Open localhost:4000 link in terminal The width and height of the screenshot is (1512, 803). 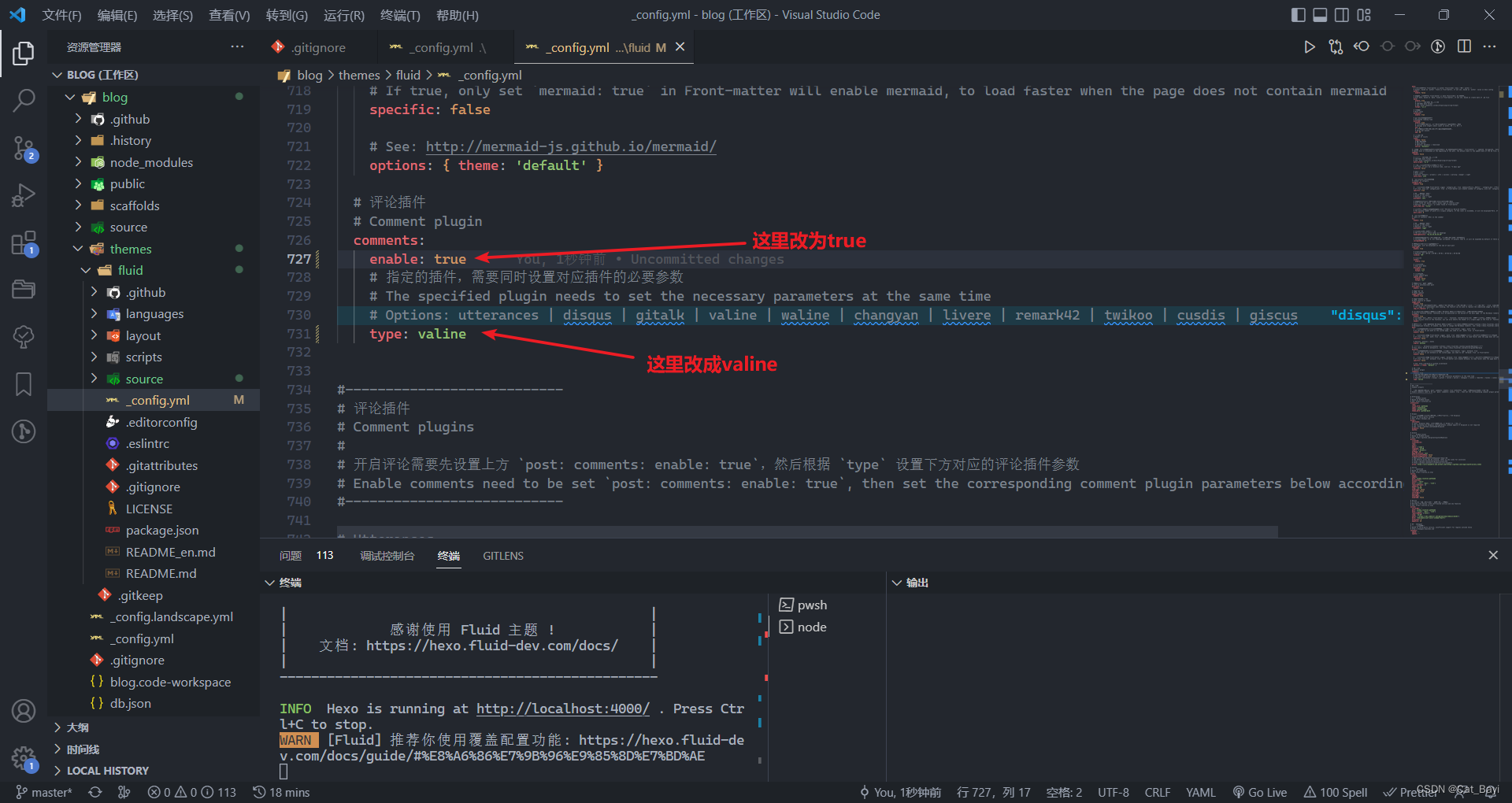(563, 709)
